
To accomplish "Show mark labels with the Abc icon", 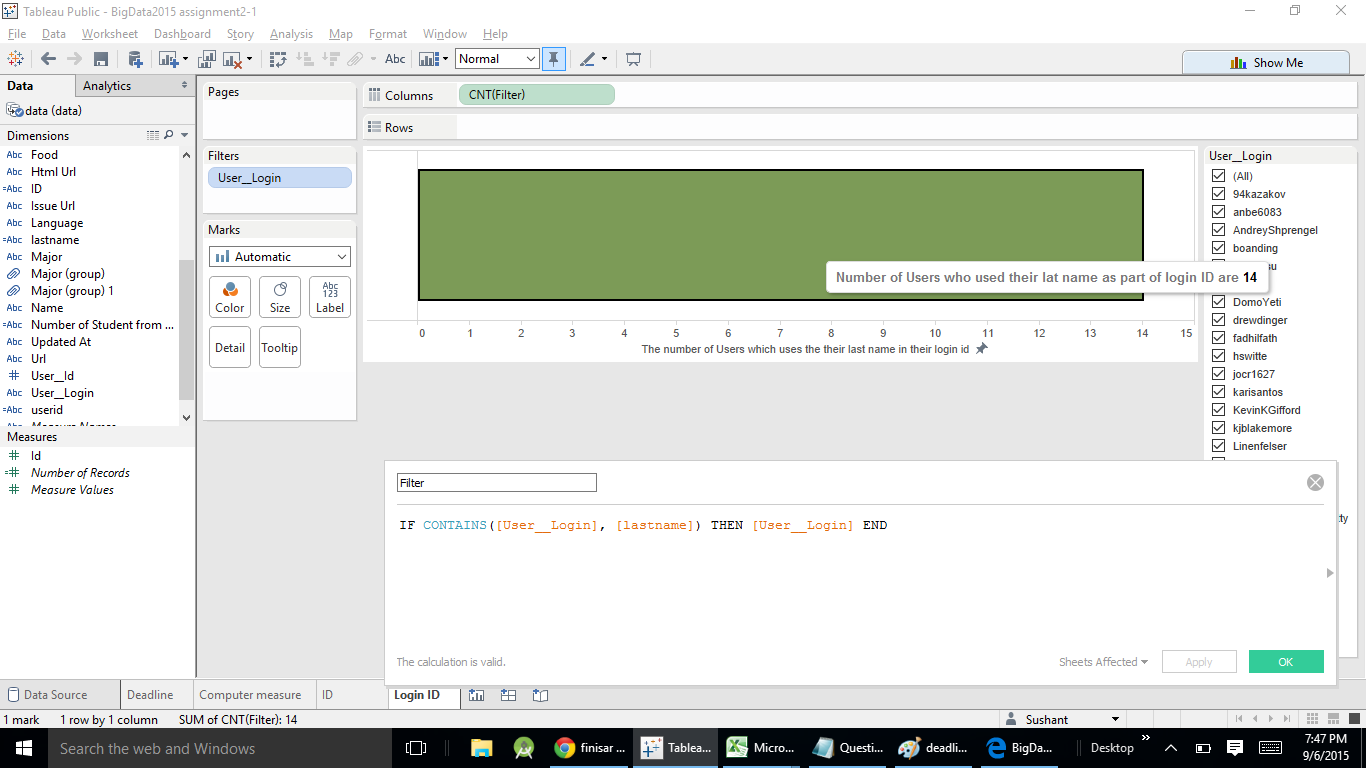I will pyautogui.click(x=396, y=59).
